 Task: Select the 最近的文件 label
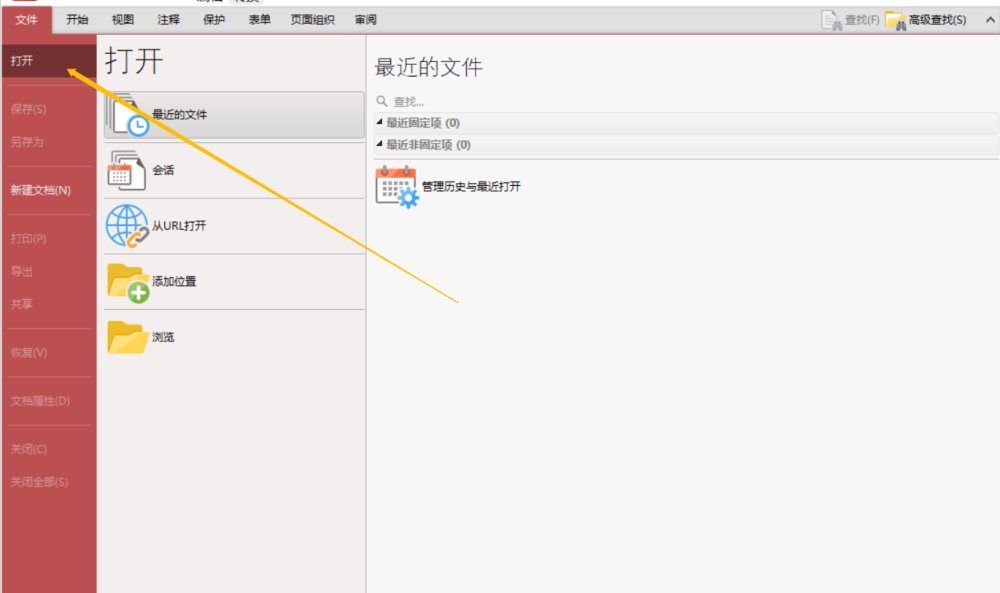point(179,115)
